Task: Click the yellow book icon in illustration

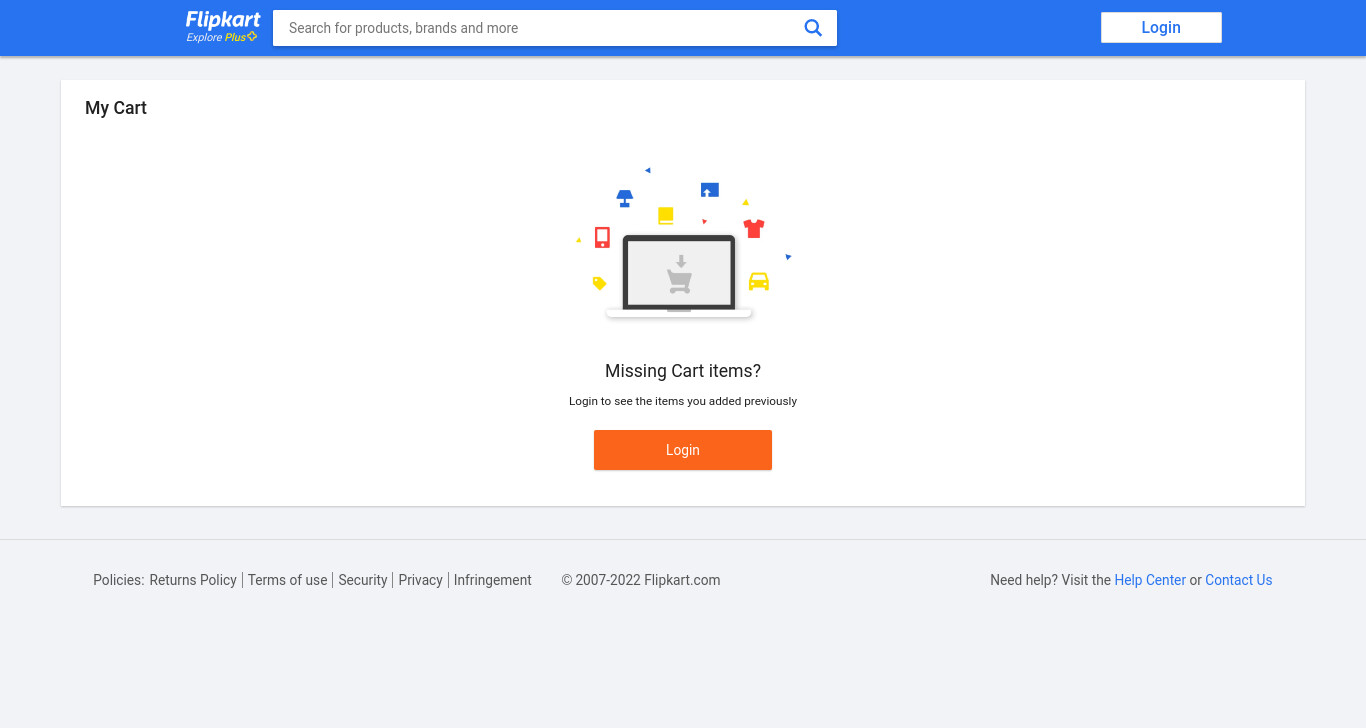Action: click(666, 216)
